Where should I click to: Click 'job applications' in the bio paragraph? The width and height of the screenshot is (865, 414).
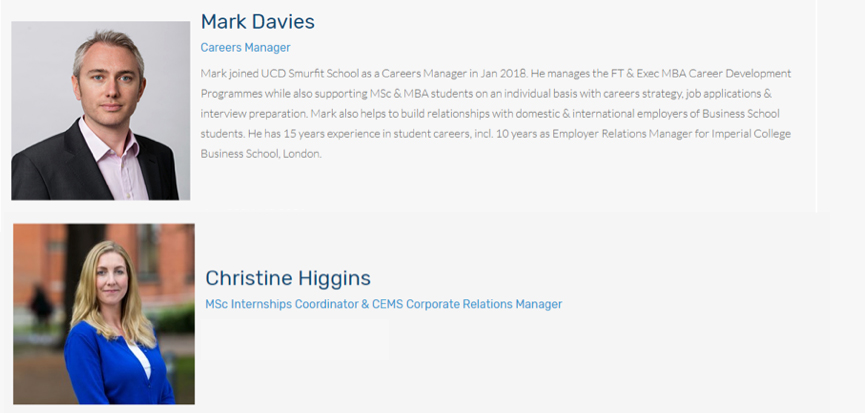click(722, 94)
